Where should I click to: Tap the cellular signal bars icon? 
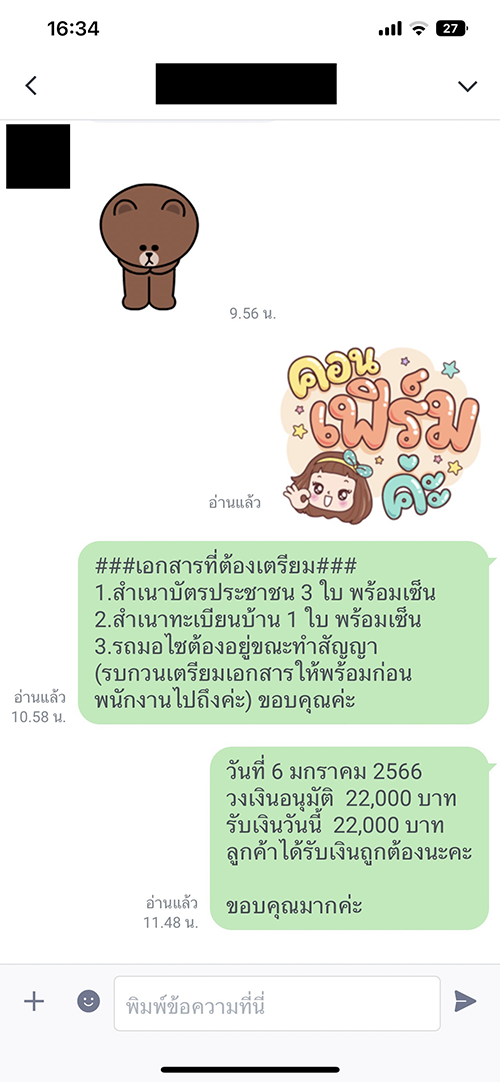pos(390,29)
